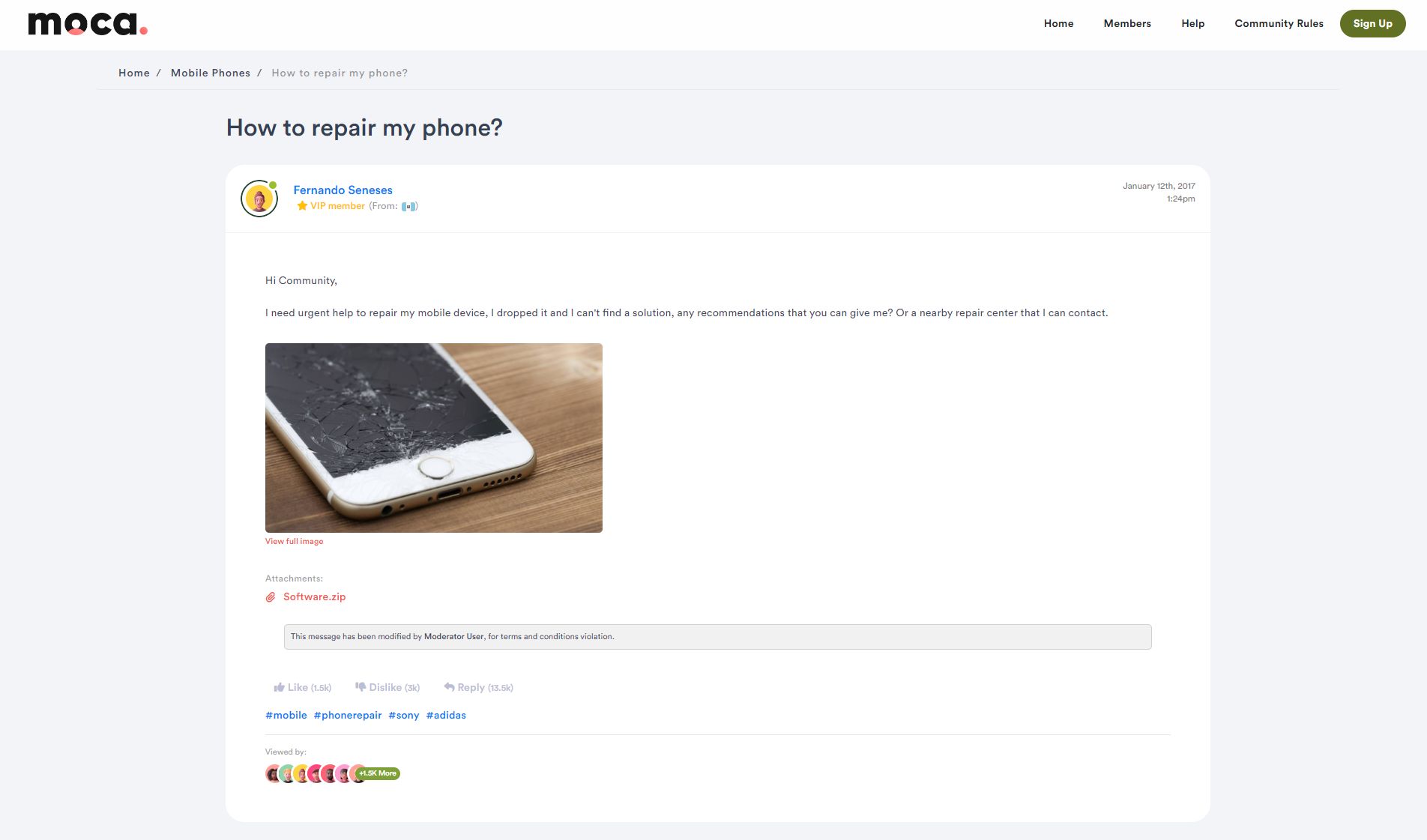The height and width of the screenshot is (840, 1427).
Task: Download the Software.zip attachment
Action: [x=314, y=597]
